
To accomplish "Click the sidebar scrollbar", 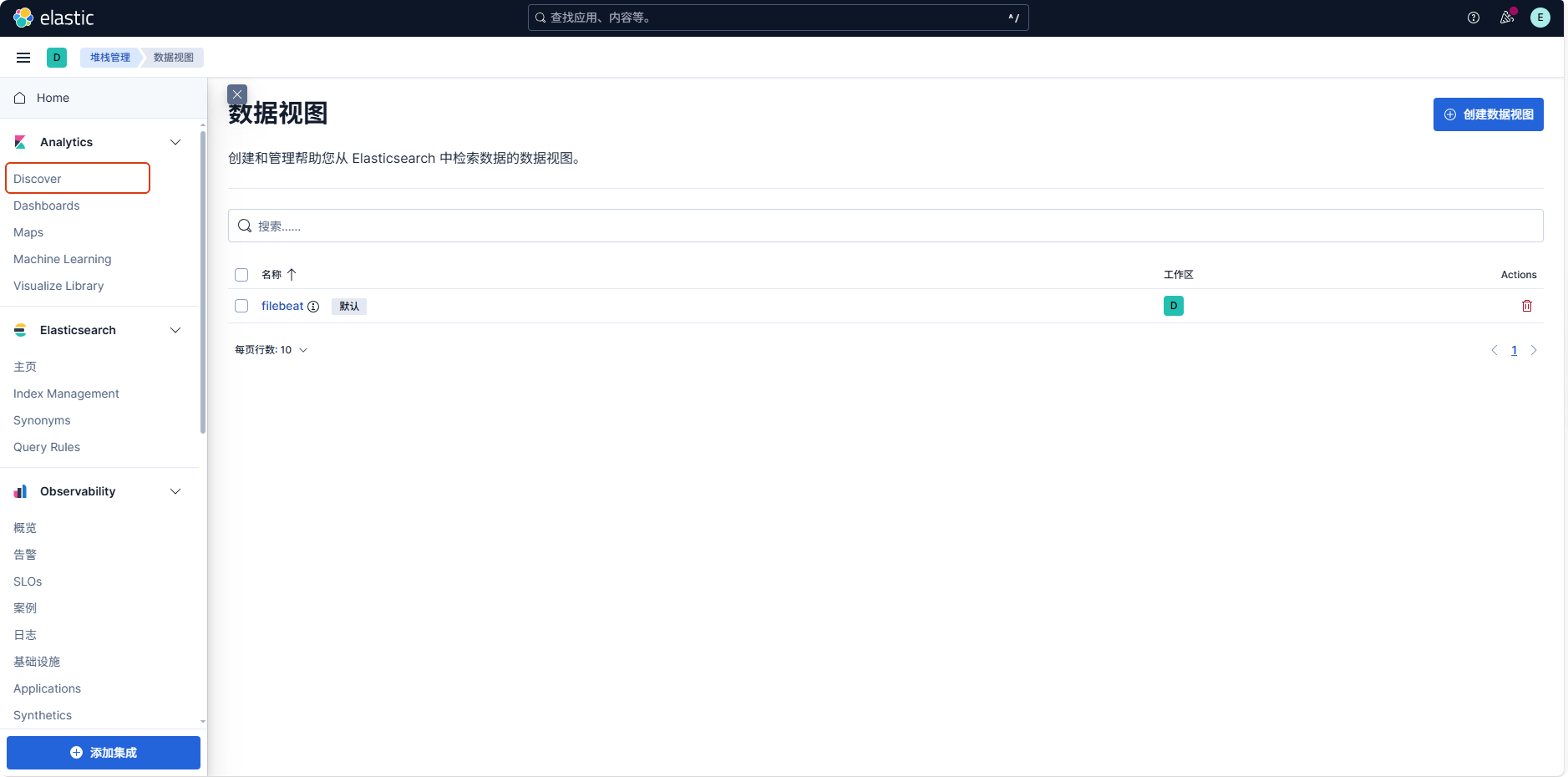I will click(203, 282).
